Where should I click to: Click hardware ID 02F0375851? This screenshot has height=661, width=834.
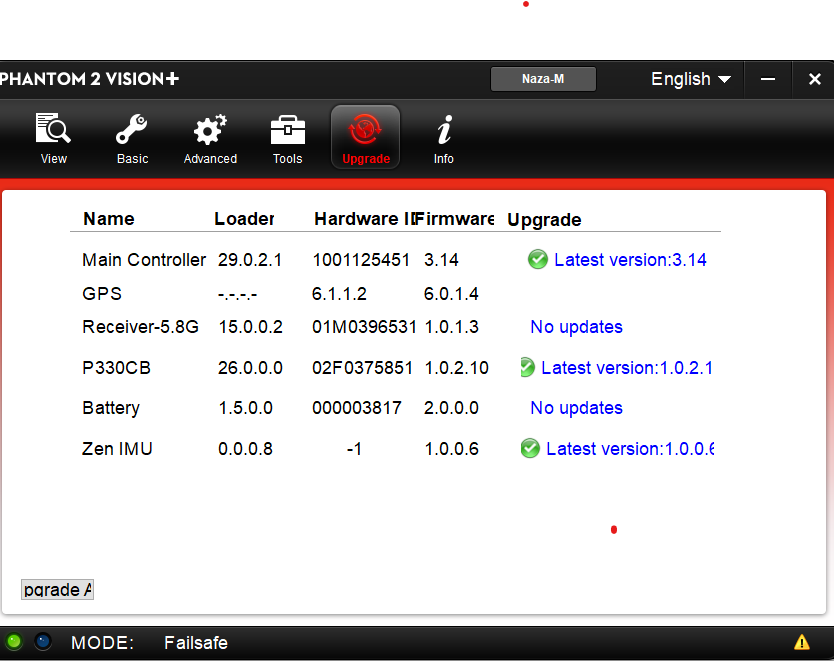tap(362, 367)
